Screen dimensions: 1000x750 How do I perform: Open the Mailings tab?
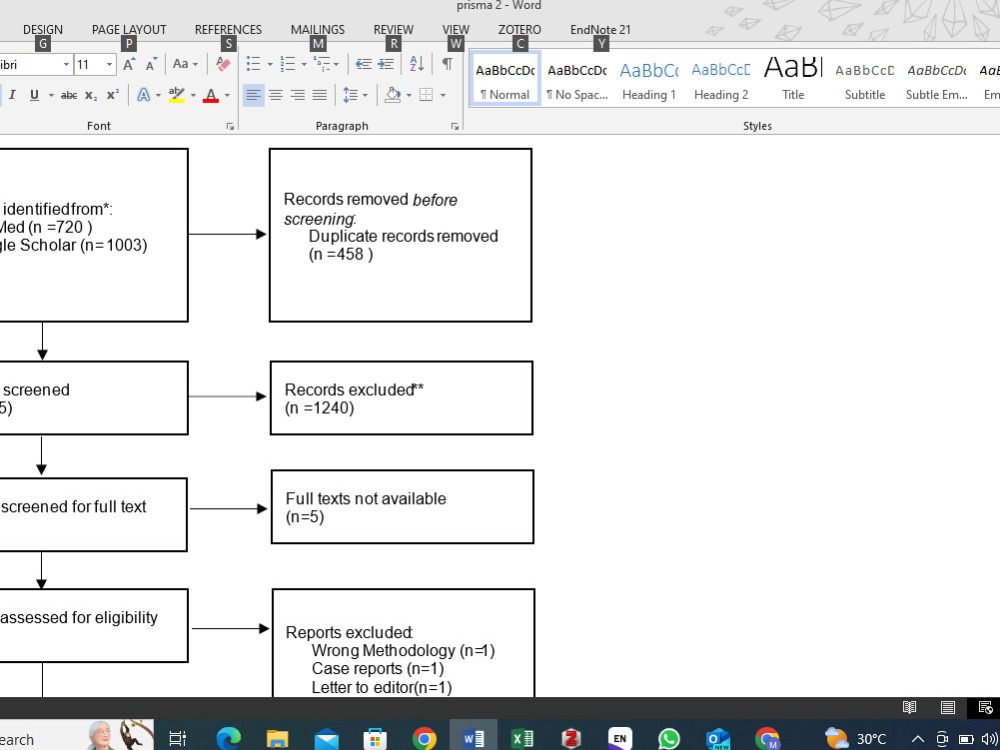318,29
